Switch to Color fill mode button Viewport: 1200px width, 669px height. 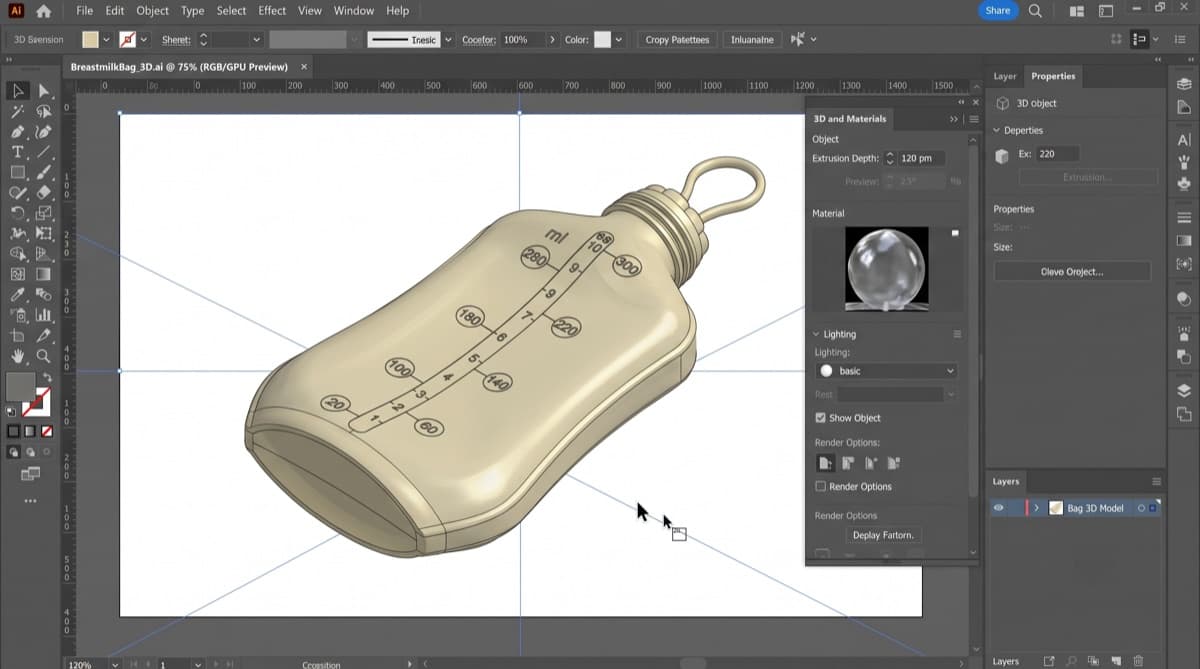[14, 431]
